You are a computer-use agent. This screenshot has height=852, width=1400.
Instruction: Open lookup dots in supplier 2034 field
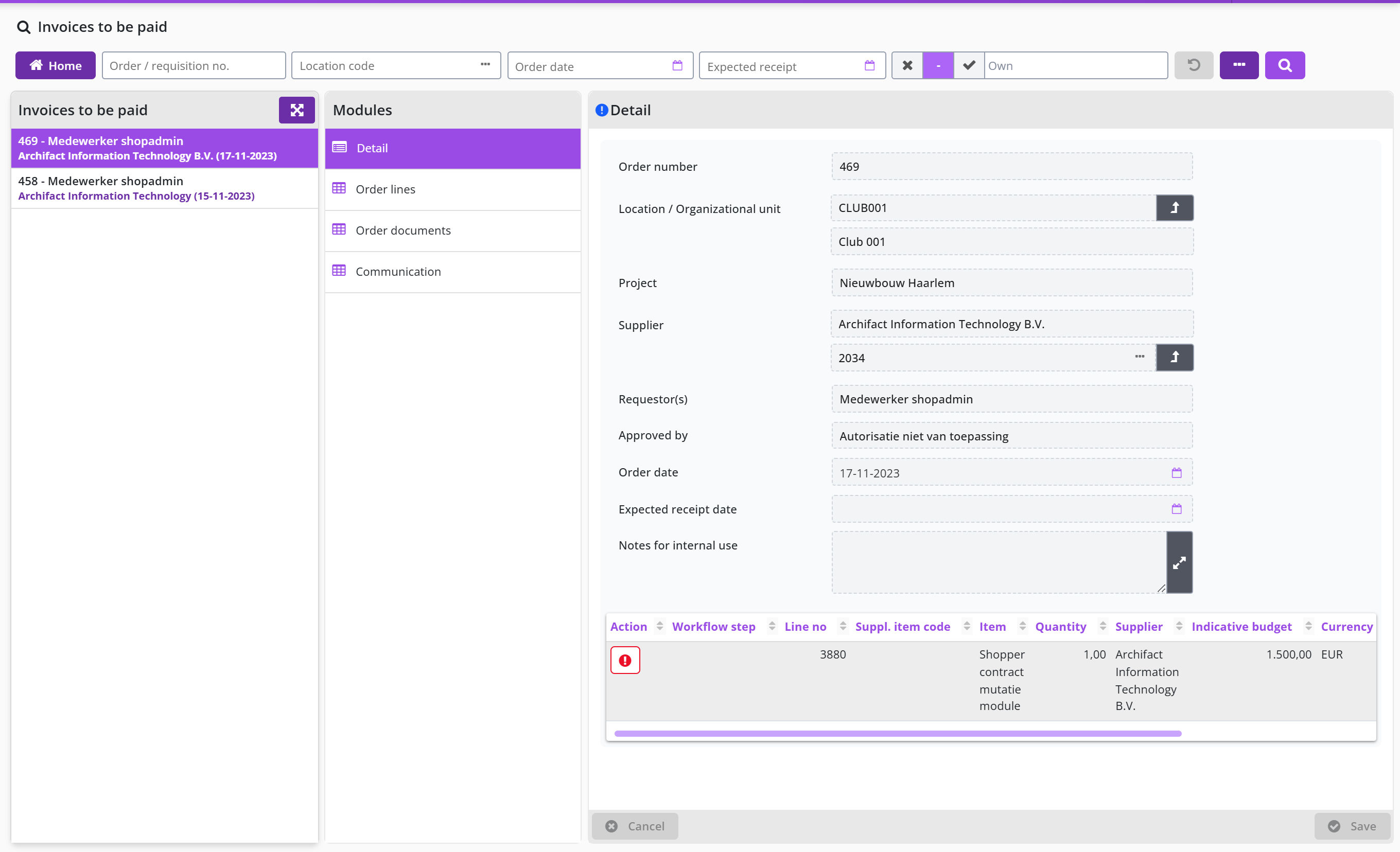1139,357
